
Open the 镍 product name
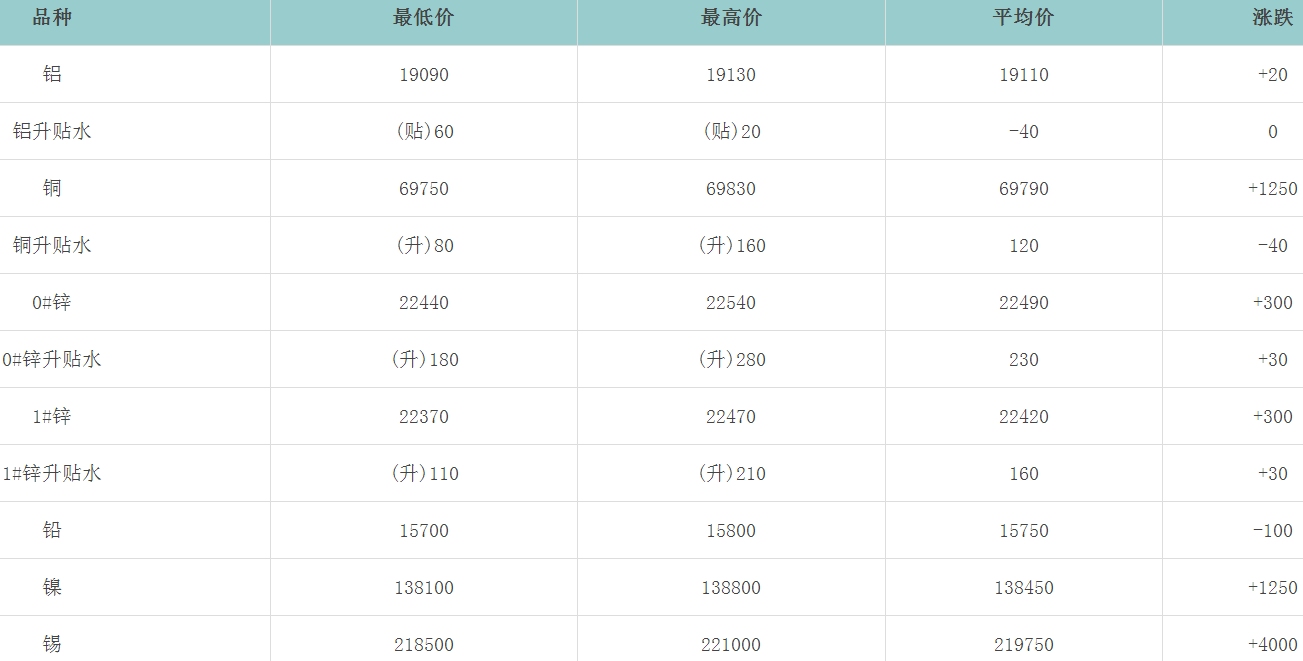[x=52, y=587]
